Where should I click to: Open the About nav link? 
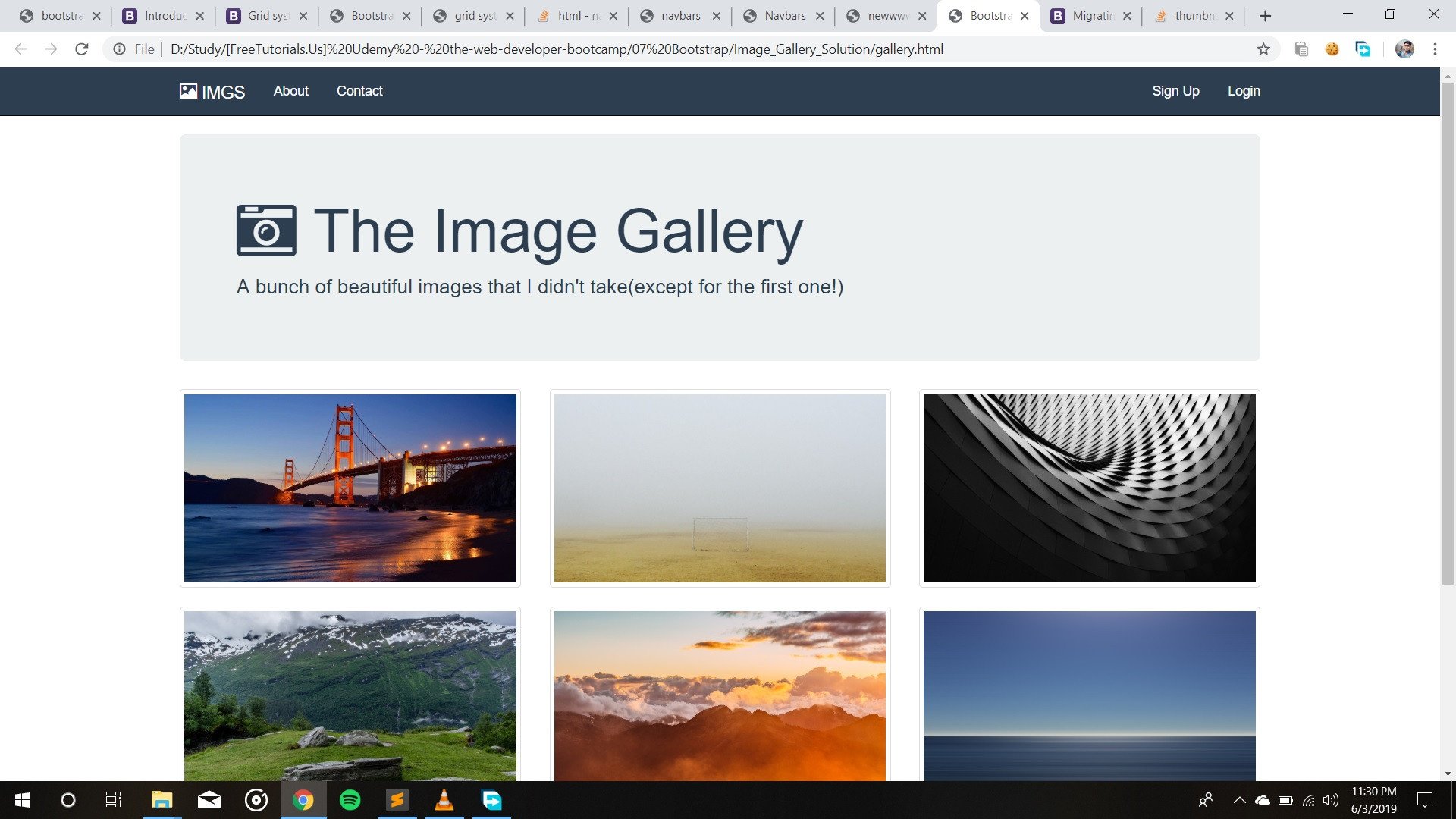pyautogui.click(x=290, y=91)
